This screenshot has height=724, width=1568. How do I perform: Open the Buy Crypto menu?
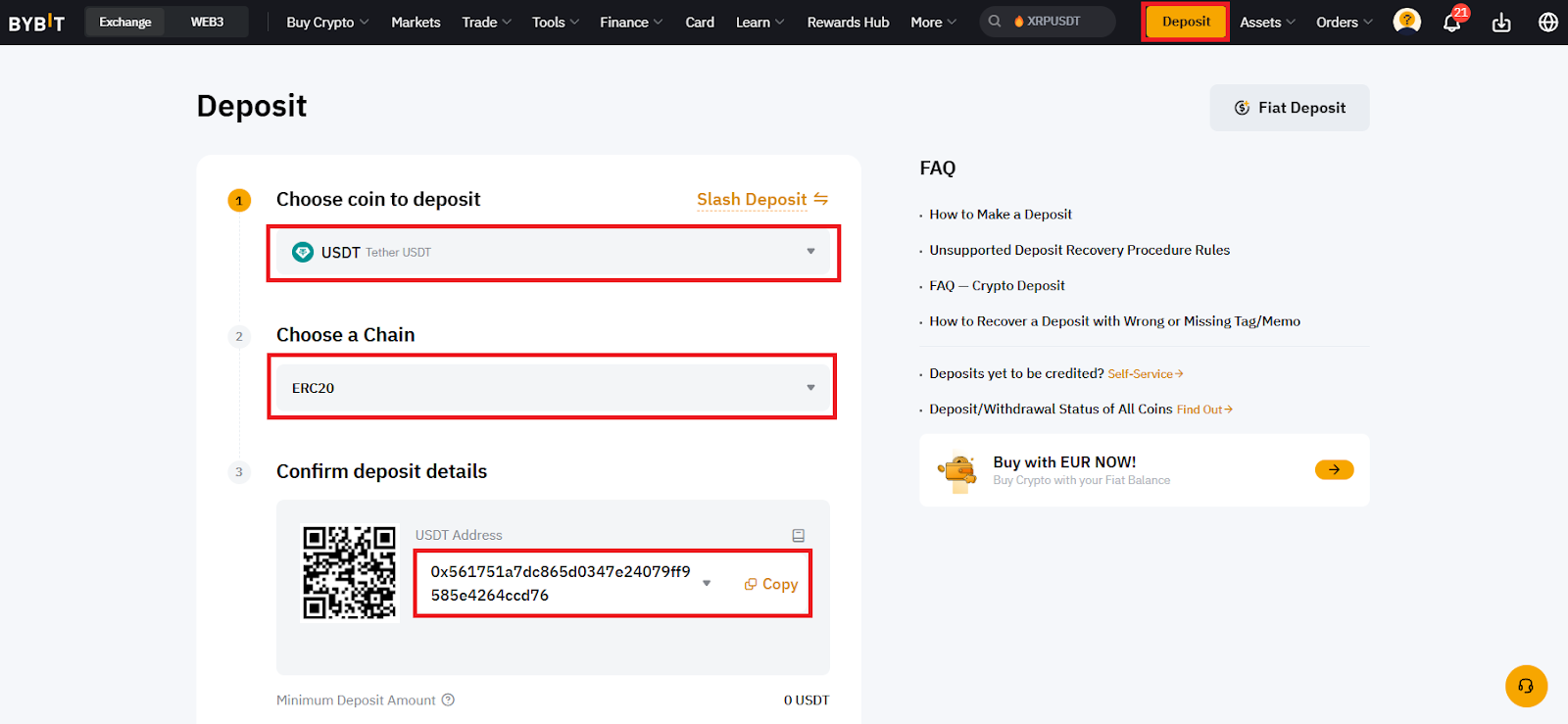[x=327, y=22]
